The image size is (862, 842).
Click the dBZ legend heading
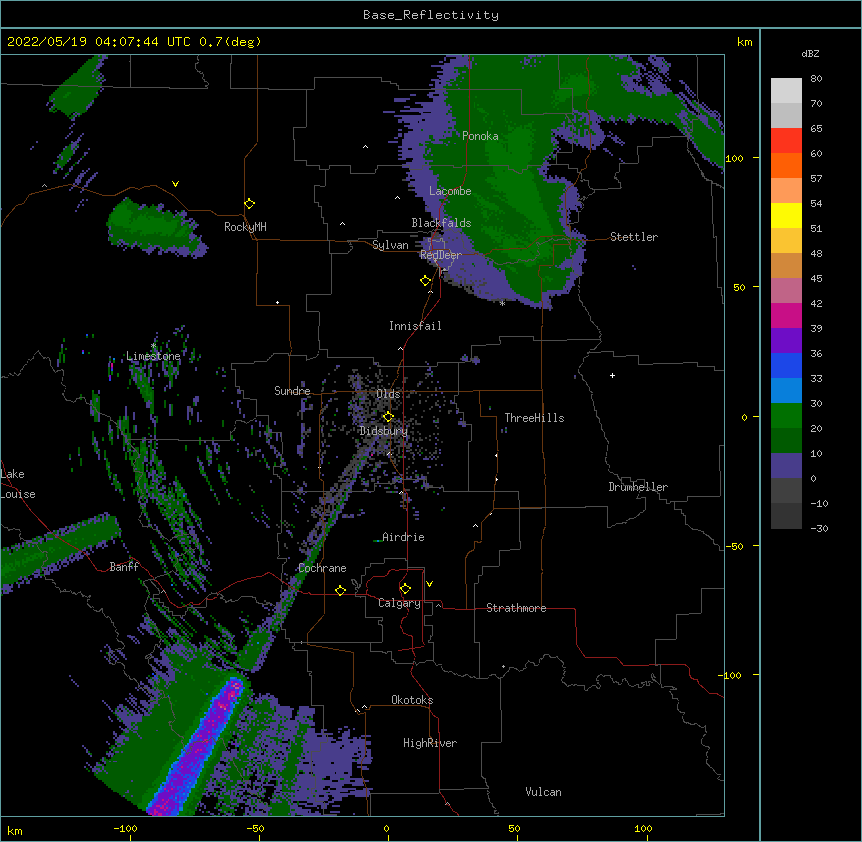click(810, 53)
